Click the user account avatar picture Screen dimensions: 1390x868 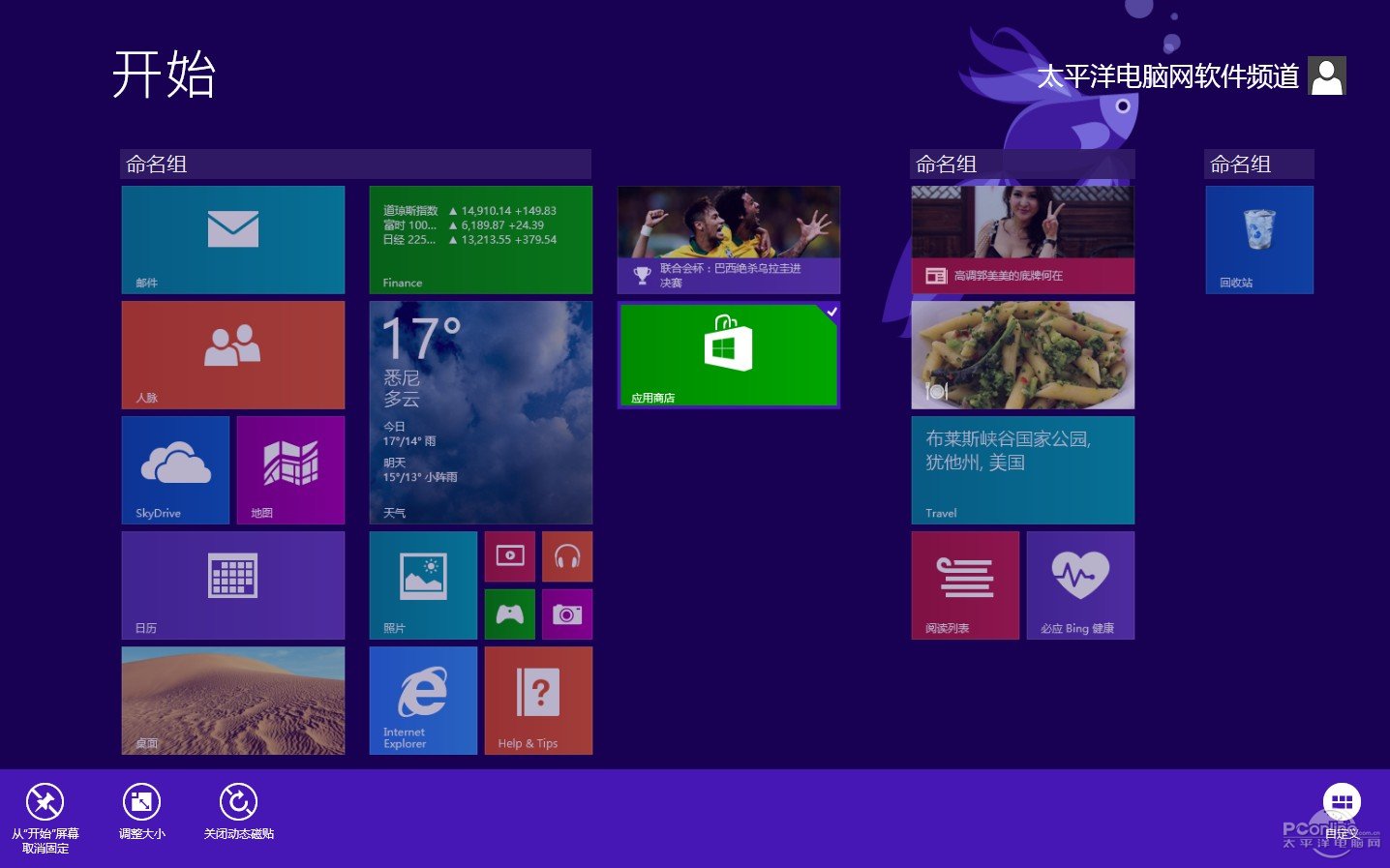pyautogui.click(x=1326, y=75)
